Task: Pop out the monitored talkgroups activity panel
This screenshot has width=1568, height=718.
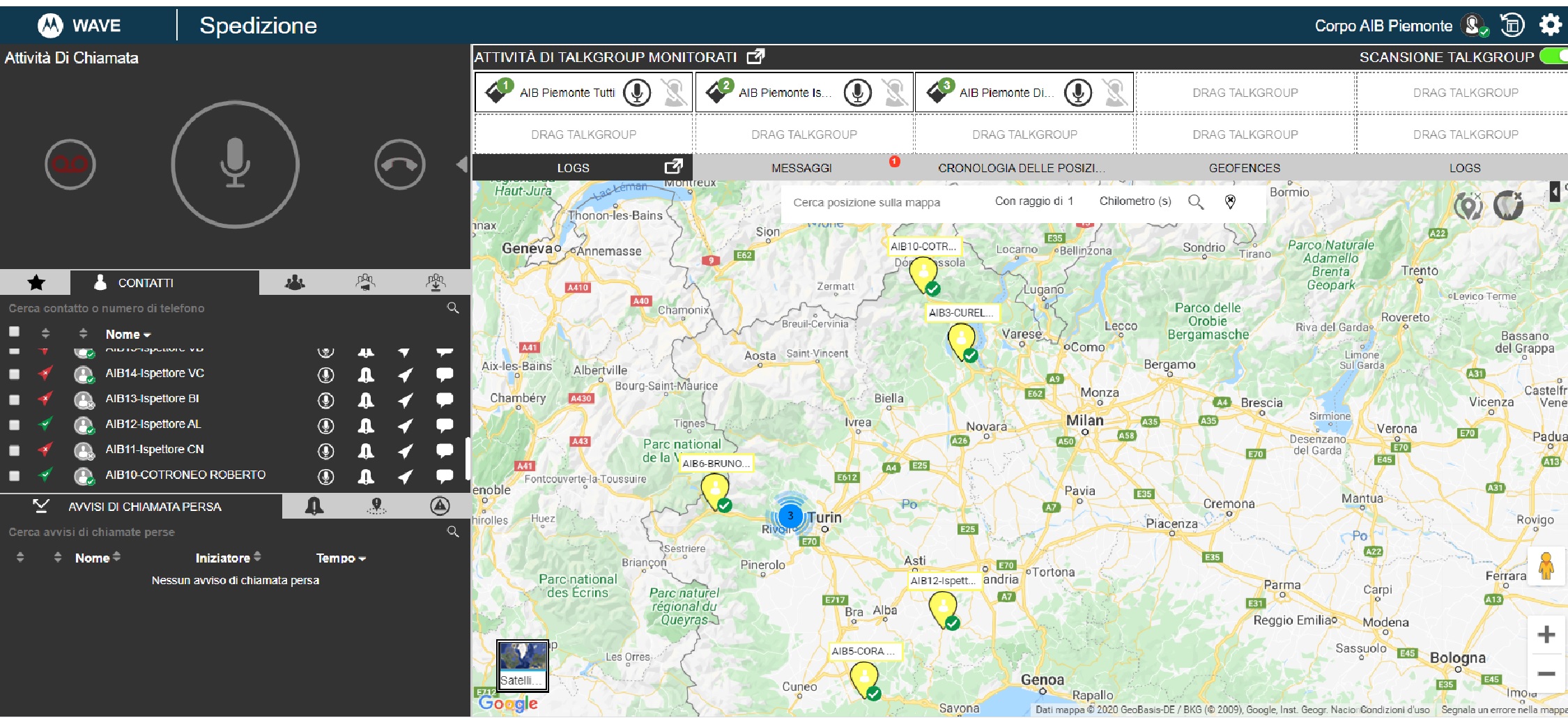Action: tap(755, 56)
